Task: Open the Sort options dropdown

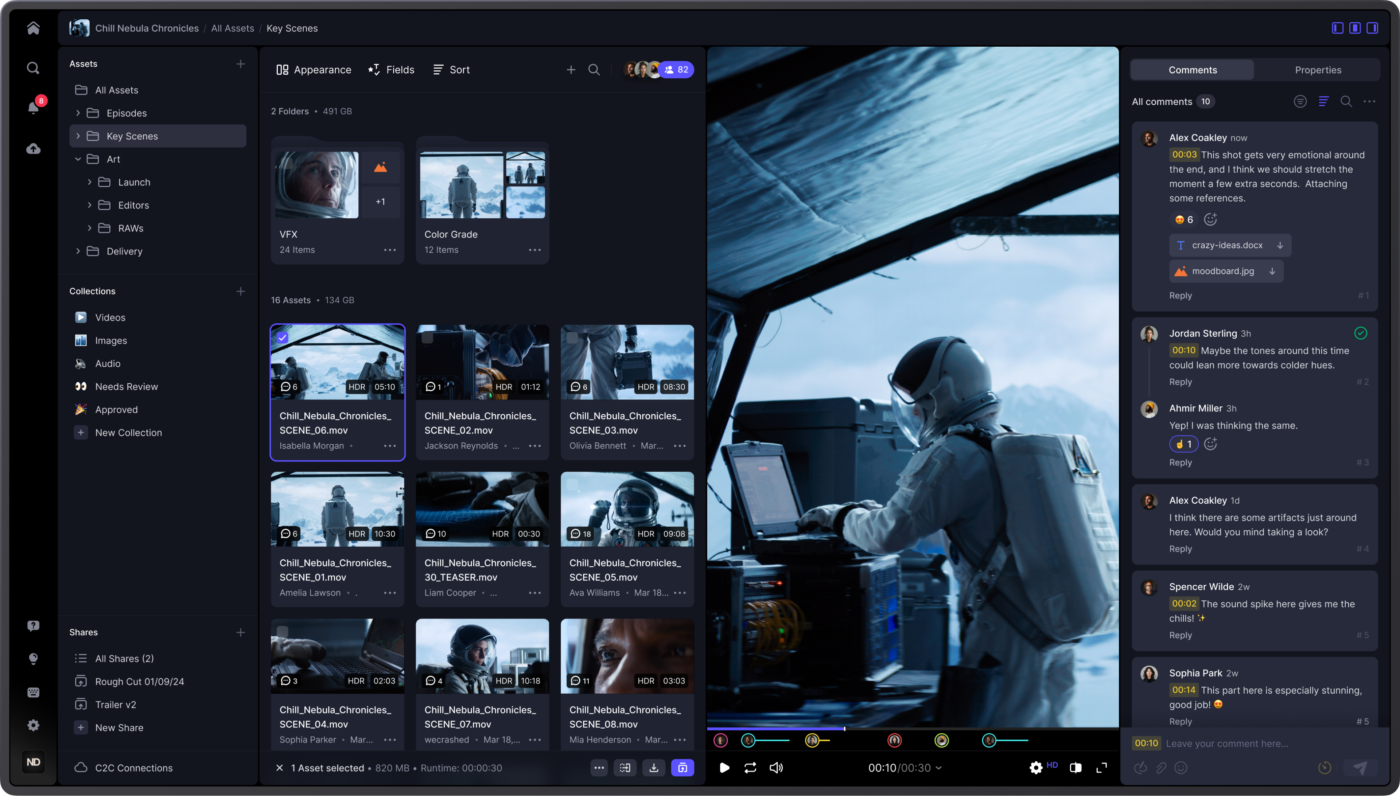Action: click(x=451, y=69)
